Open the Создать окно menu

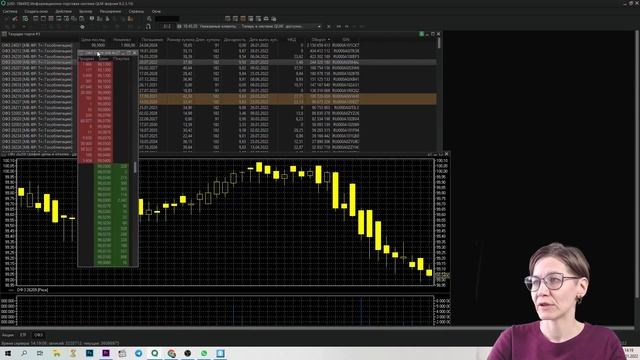[x=36, y=11]
